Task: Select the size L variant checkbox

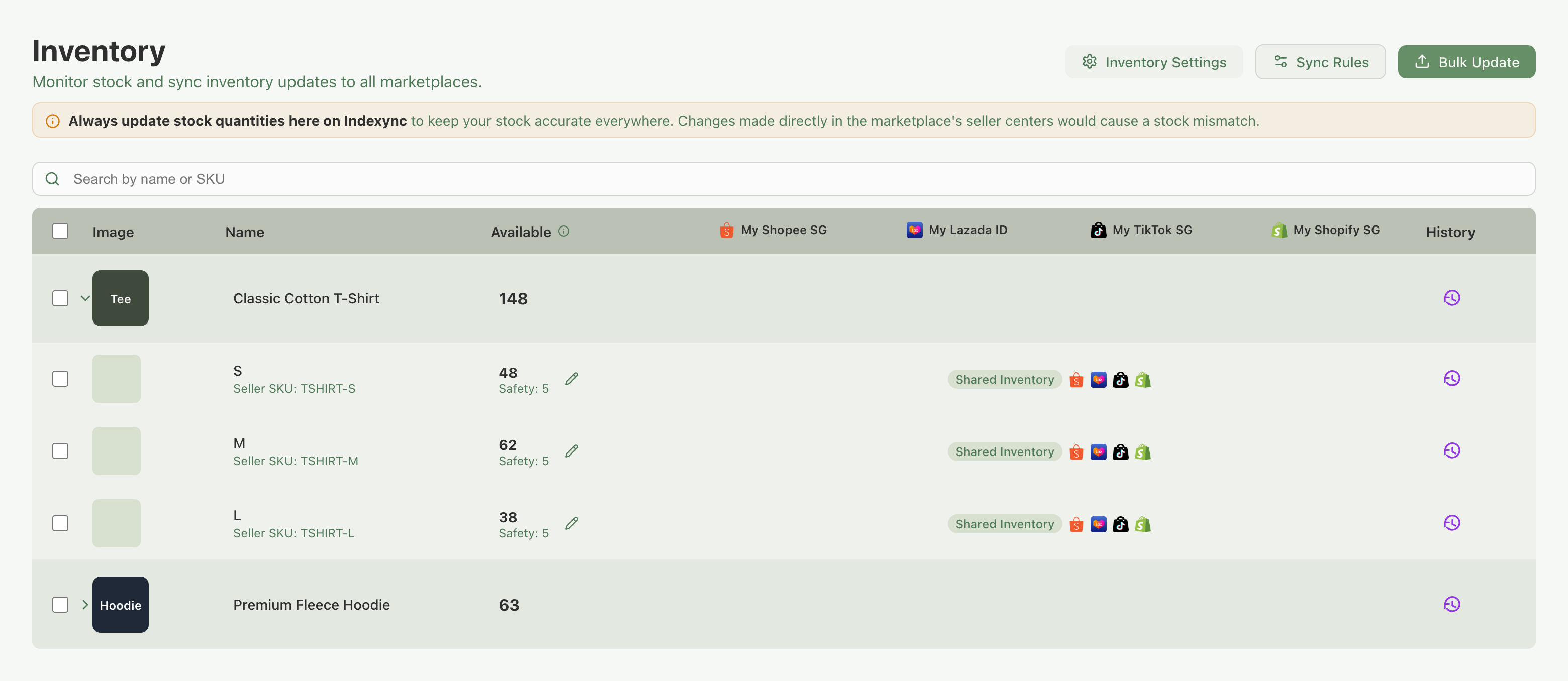Action: [60, 523]
